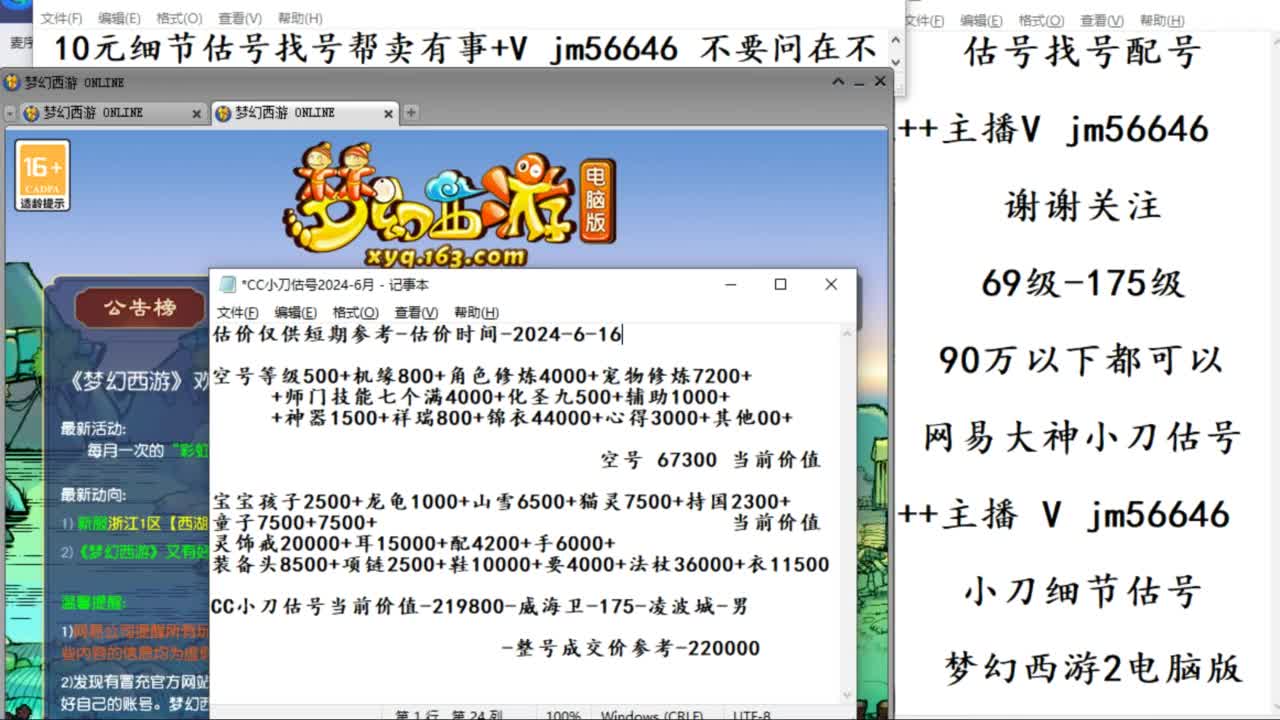Open 帮助(H) menu in CC小刀估号 notepad
Image resolution: width=1280 pixels, height=720 pixels.
pos(475,313)
